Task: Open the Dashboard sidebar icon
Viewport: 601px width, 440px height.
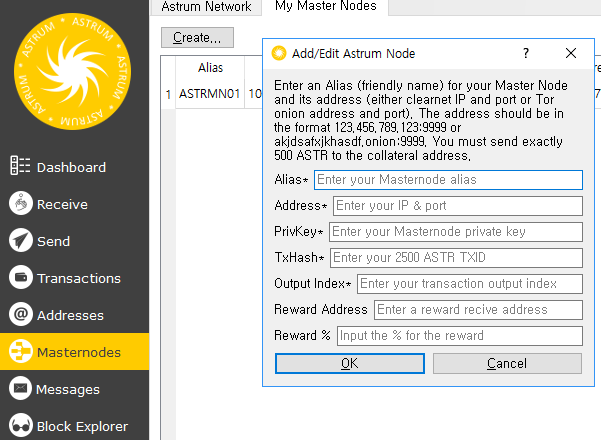Action: pos(20,166)
